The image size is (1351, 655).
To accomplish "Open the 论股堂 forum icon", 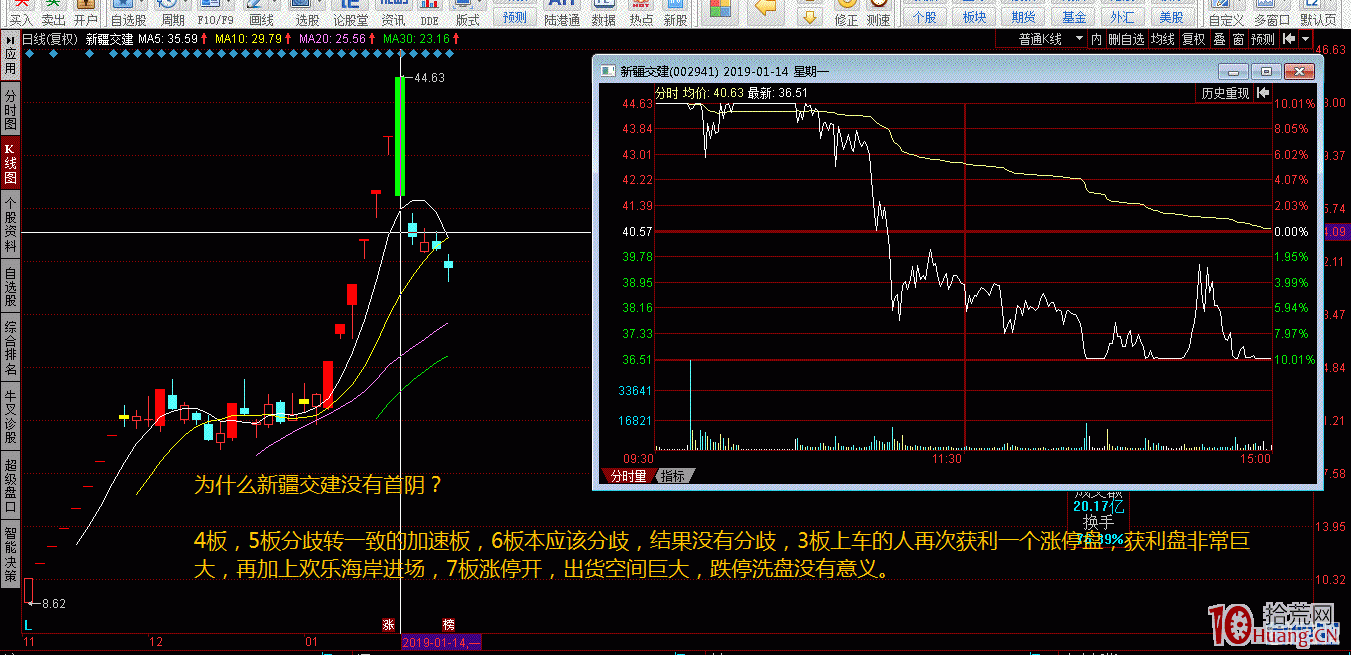I will point(350,13).
